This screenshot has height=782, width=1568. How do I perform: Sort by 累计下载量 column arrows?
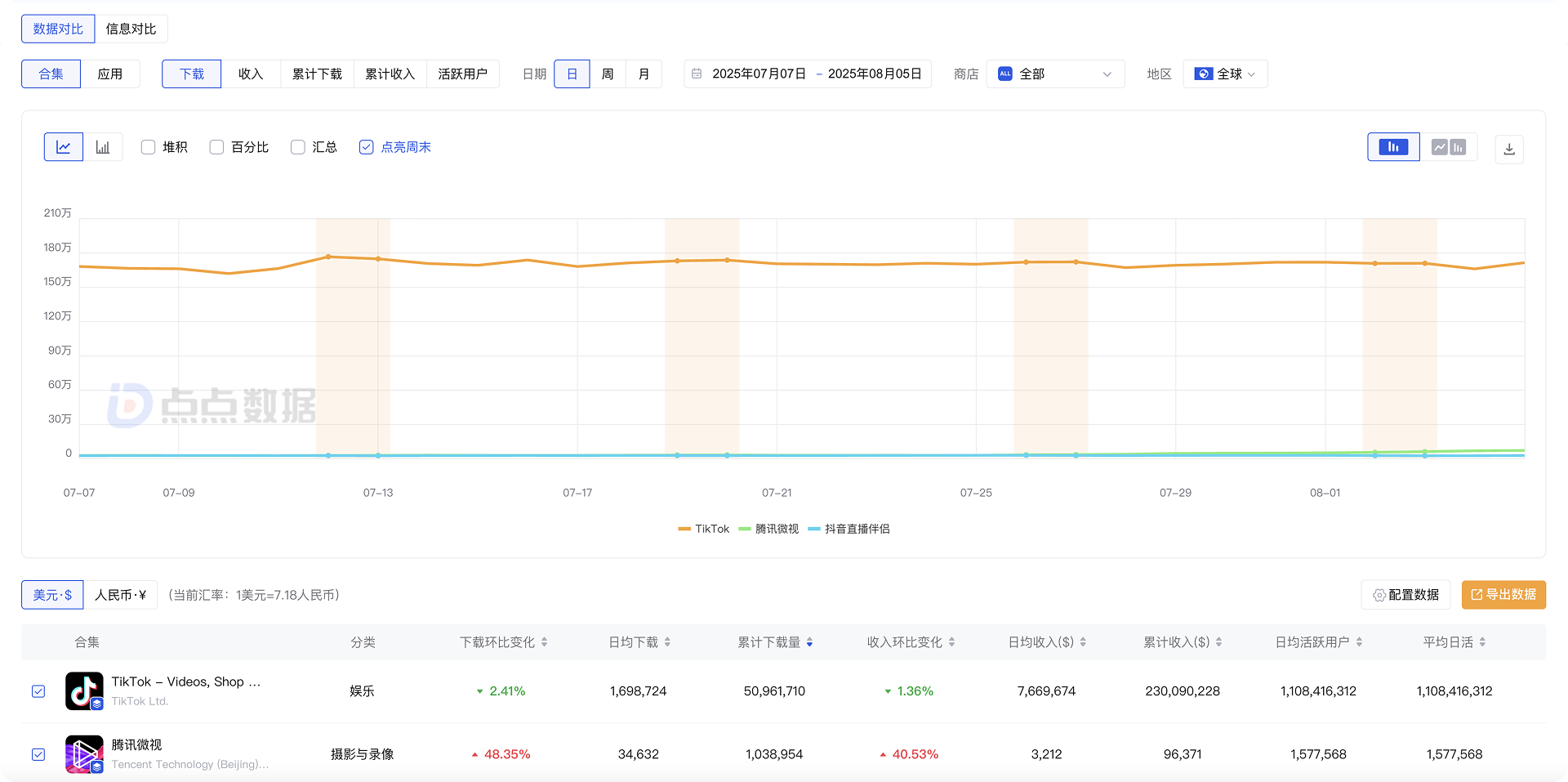click(809, 642)
